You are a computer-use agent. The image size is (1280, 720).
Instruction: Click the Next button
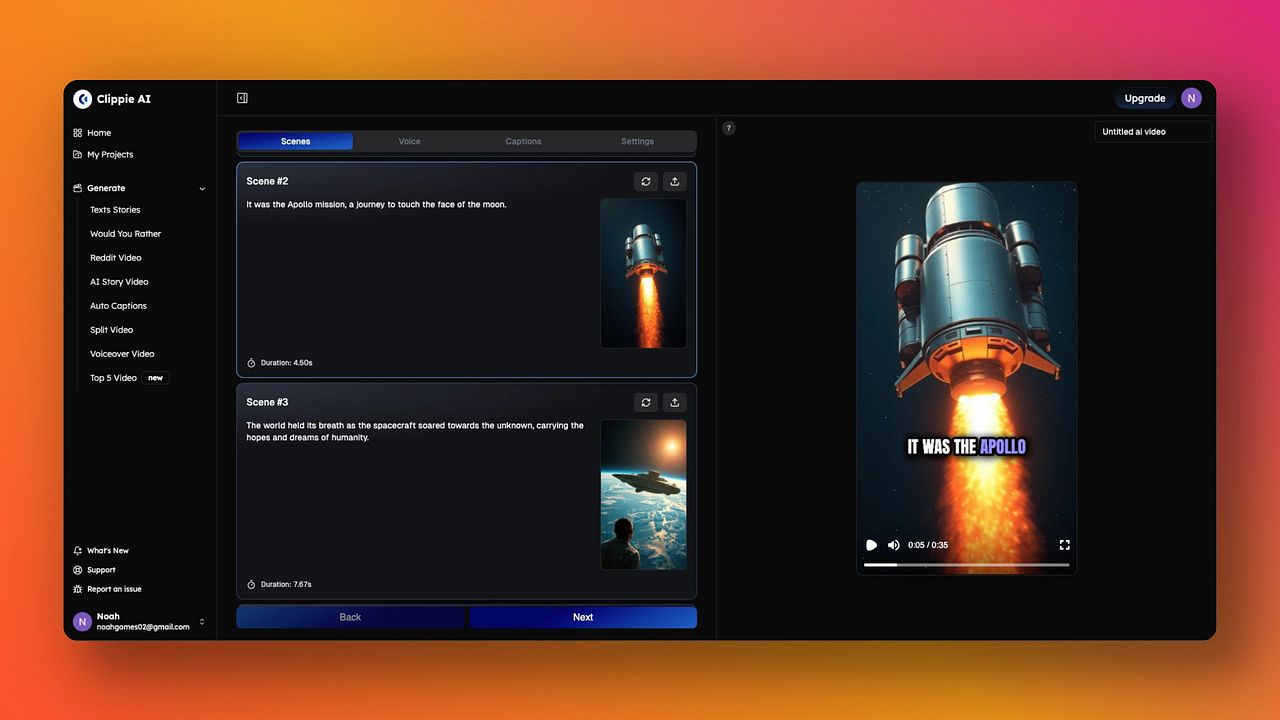point(583,617)
